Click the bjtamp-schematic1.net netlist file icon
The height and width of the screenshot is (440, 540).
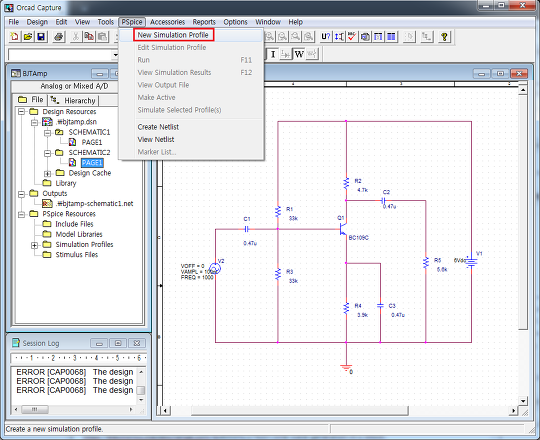[x=47, y=203]
